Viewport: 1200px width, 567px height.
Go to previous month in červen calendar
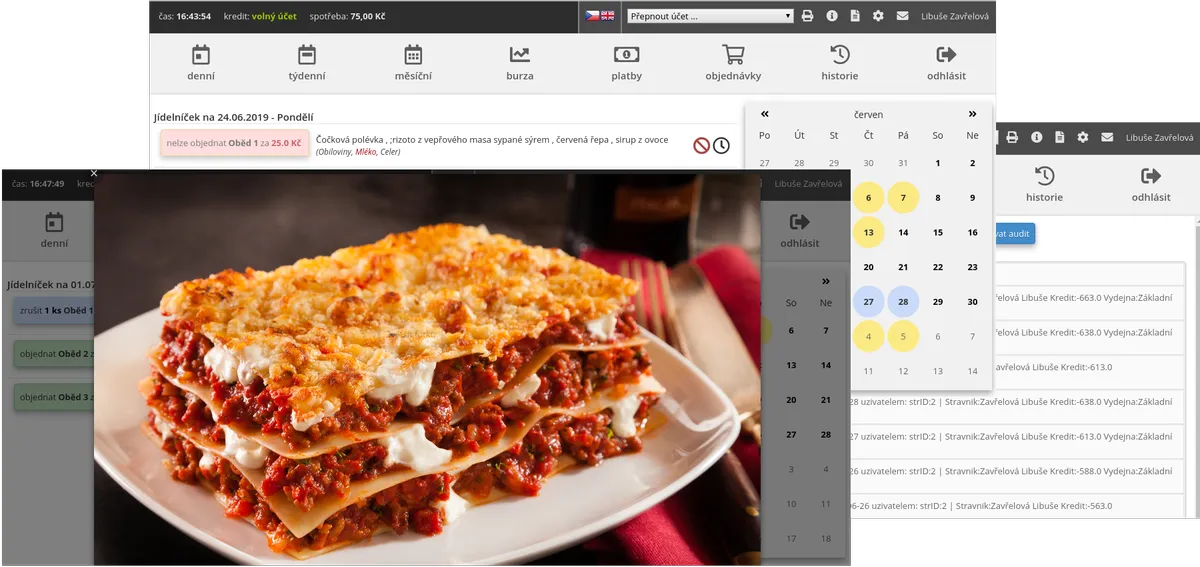[765, 114]
